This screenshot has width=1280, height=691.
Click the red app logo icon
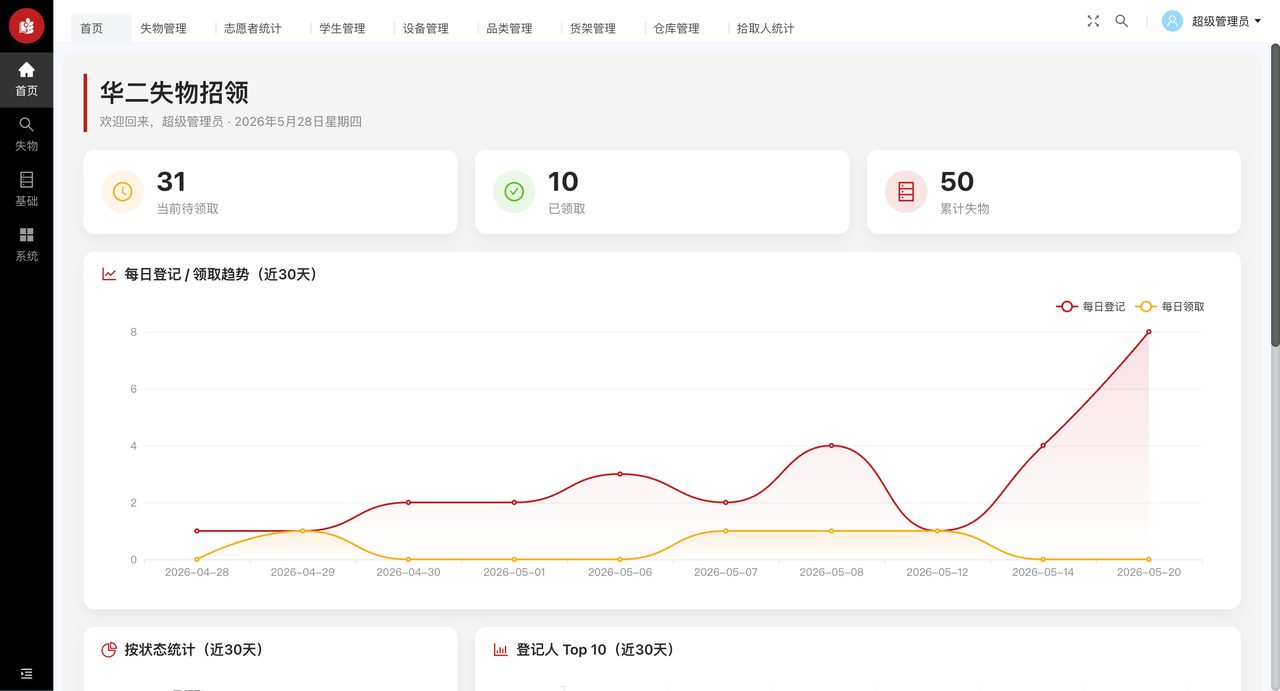pos(26,26)
